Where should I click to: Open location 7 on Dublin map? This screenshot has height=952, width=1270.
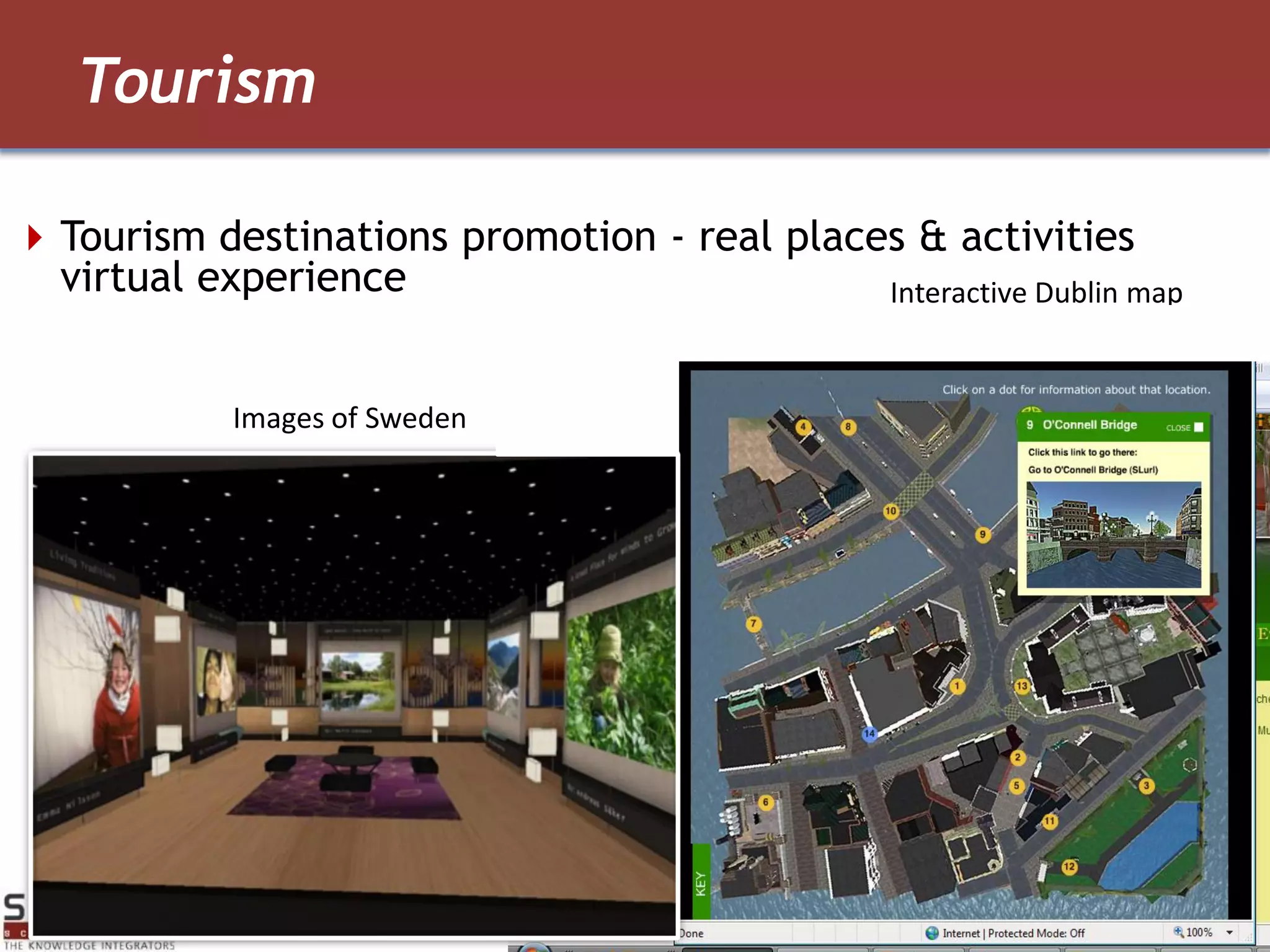point(753,624)
